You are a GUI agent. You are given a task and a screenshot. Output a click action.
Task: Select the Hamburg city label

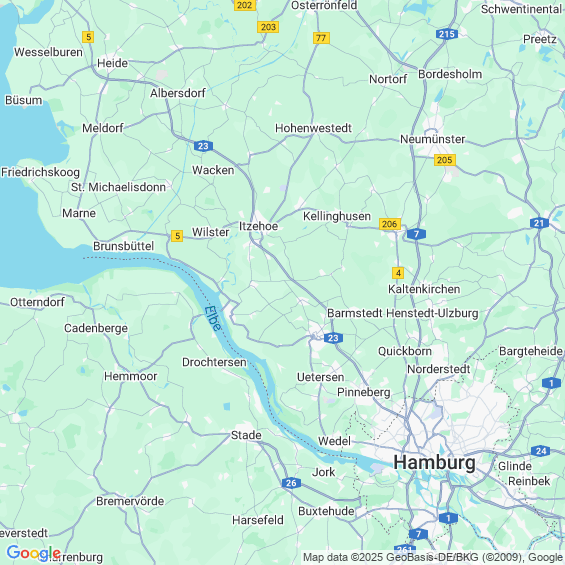(x=434, y=462)
